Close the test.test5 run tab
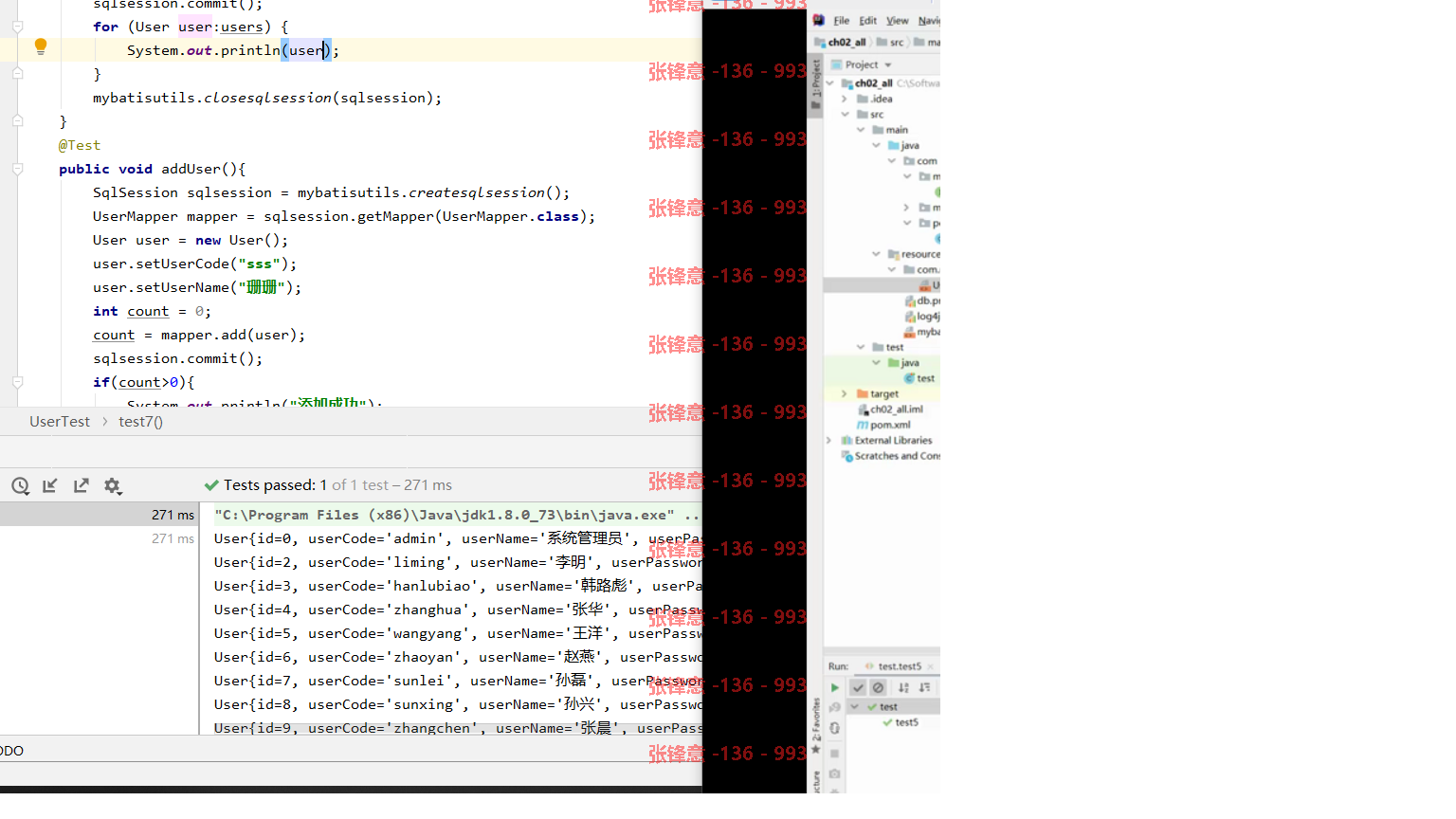1456x819 pixels. pos(931,666)
